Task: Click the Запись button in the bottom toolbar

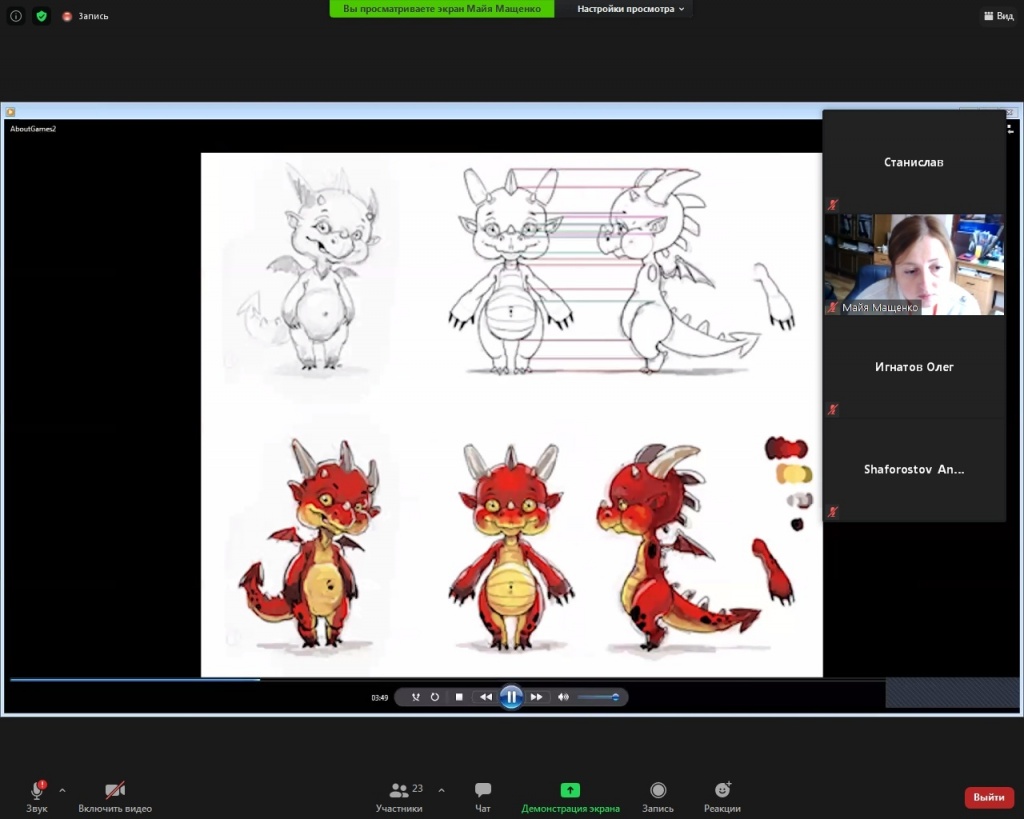Action: pos(657,796)
